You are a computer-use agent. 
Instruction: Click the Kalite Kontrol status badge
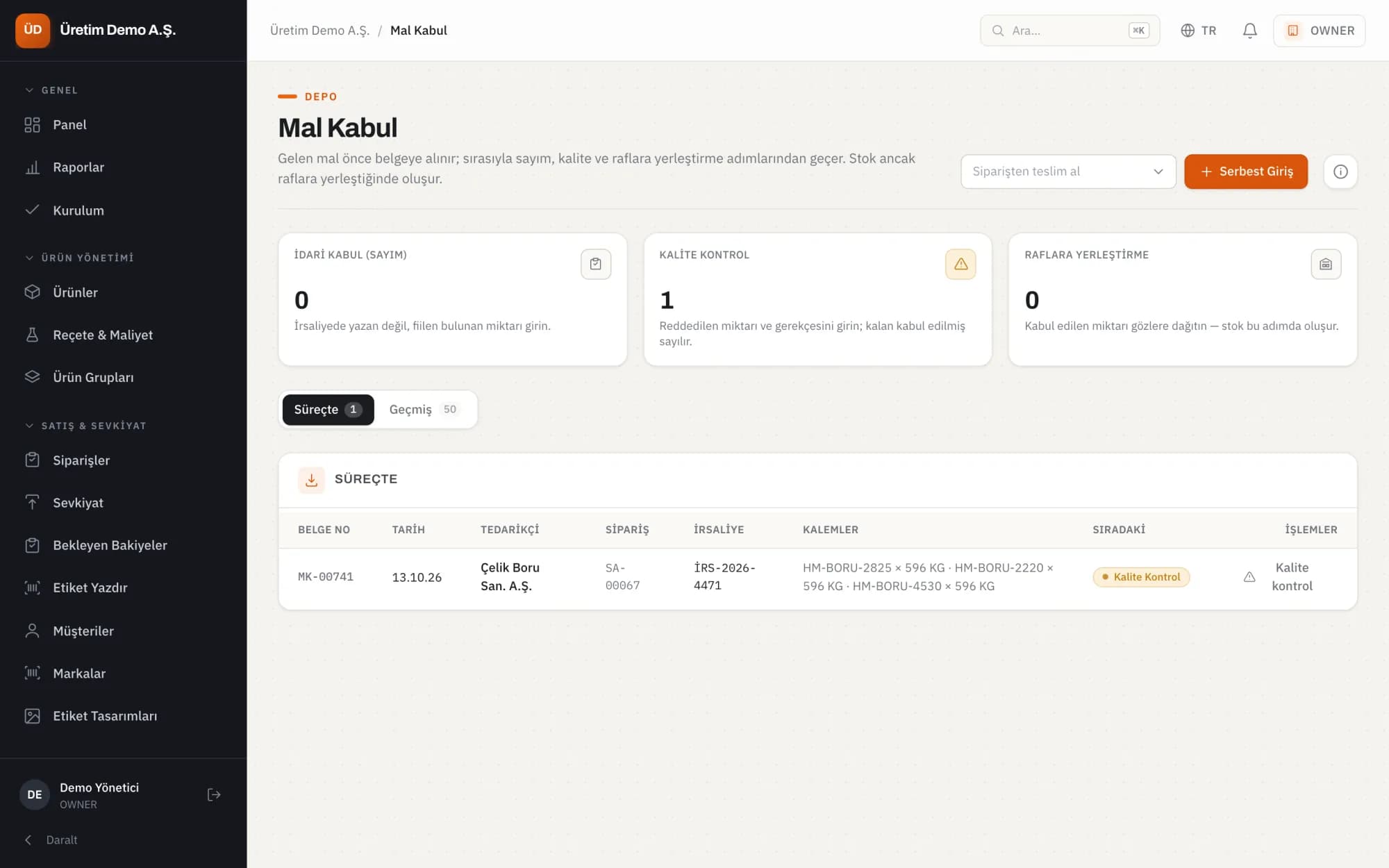[1141, 577]
